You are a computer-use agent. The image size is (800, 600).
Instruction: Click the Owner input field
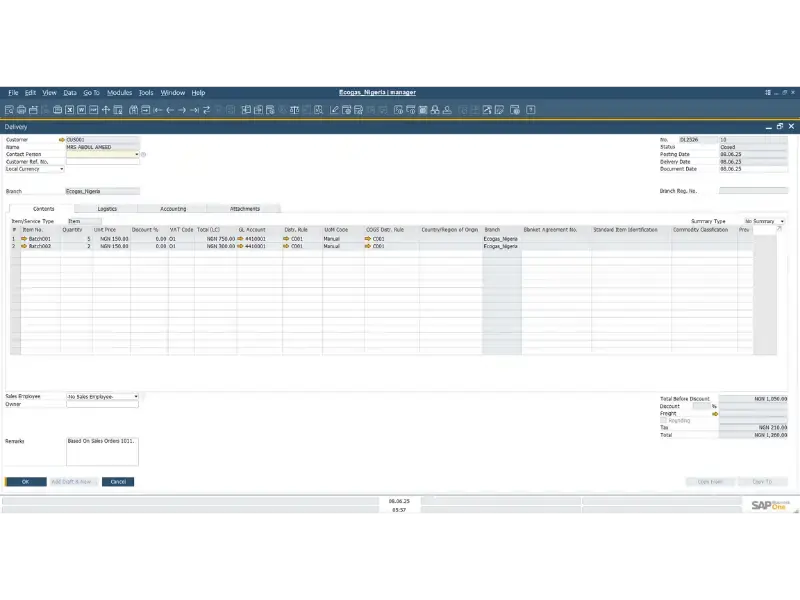[102, 405]
